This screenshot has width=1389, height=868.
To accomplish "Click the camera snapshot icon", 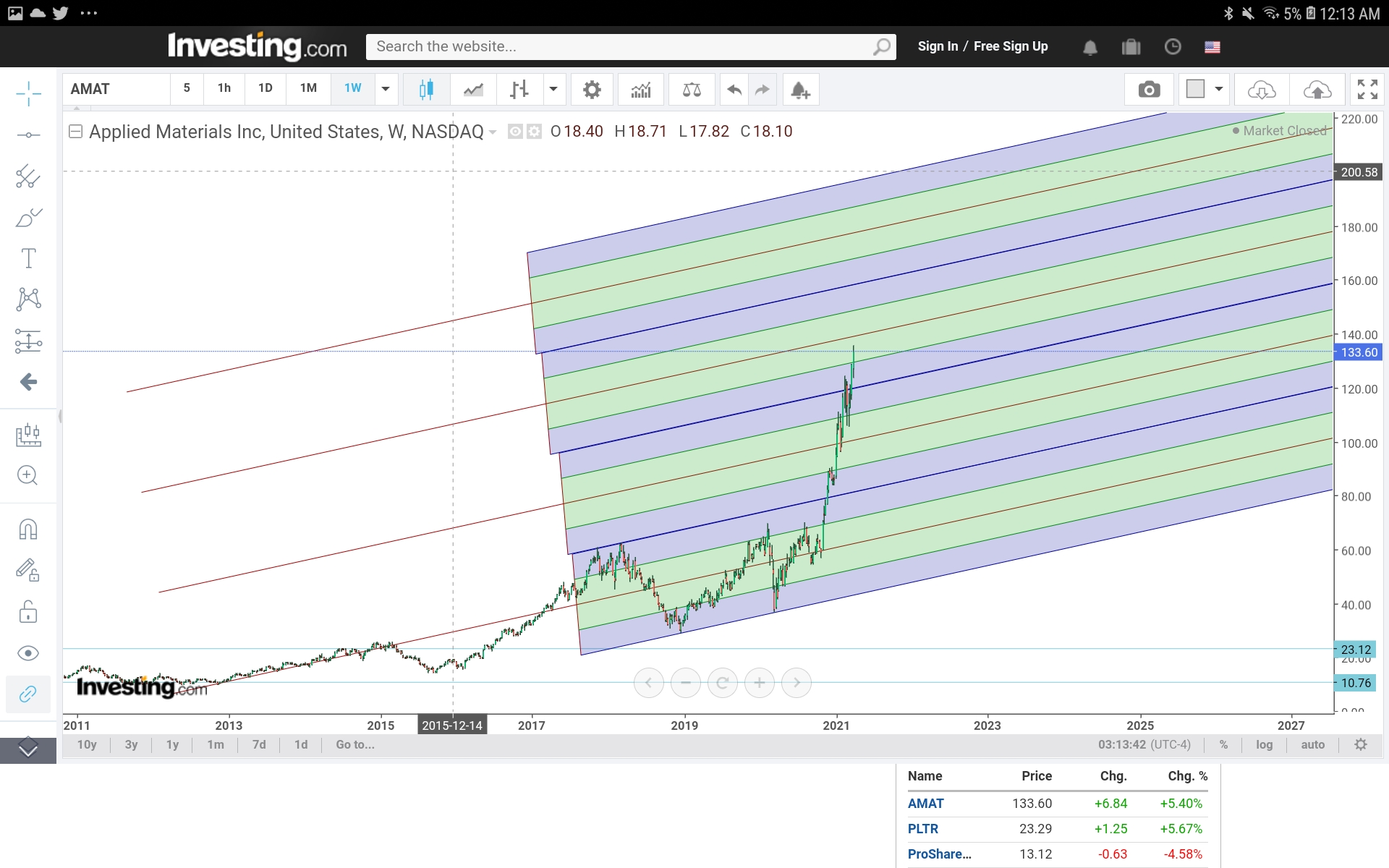I will tap(1149, 90).
